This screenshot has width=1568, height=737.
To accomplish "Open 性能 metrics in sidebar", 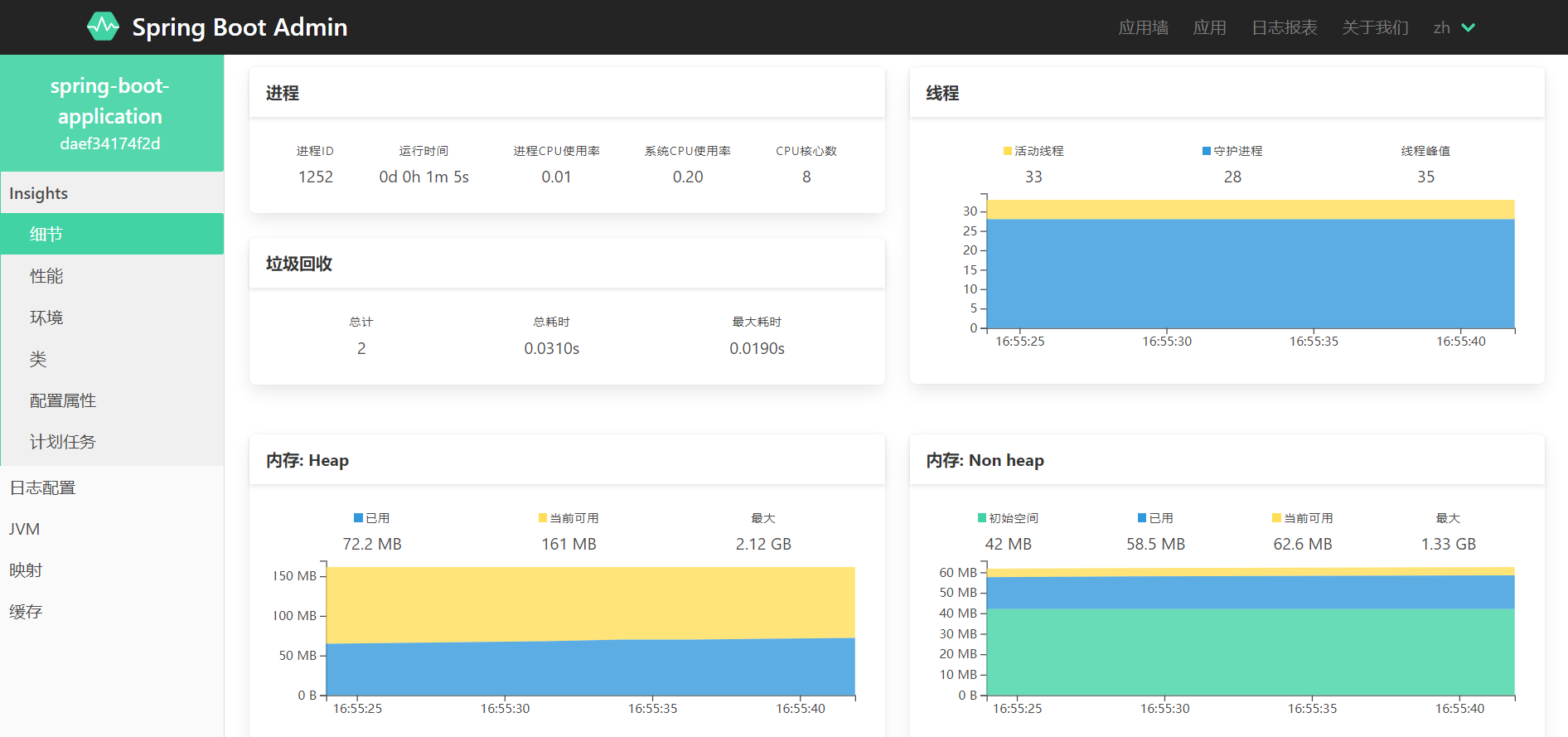I will [x=112, y=276].
